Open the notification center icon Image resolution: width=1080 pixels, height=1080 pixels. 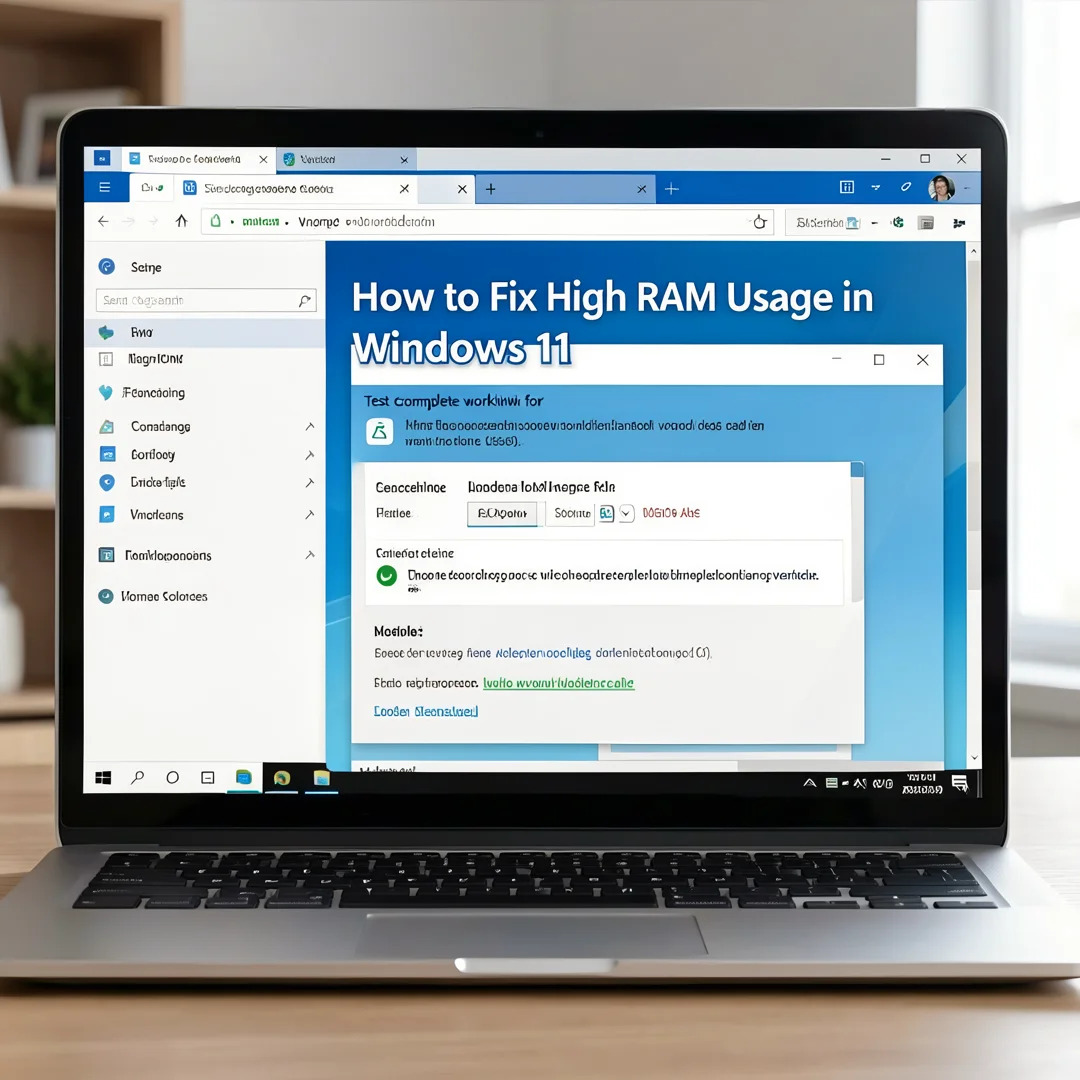click(959, 783)
